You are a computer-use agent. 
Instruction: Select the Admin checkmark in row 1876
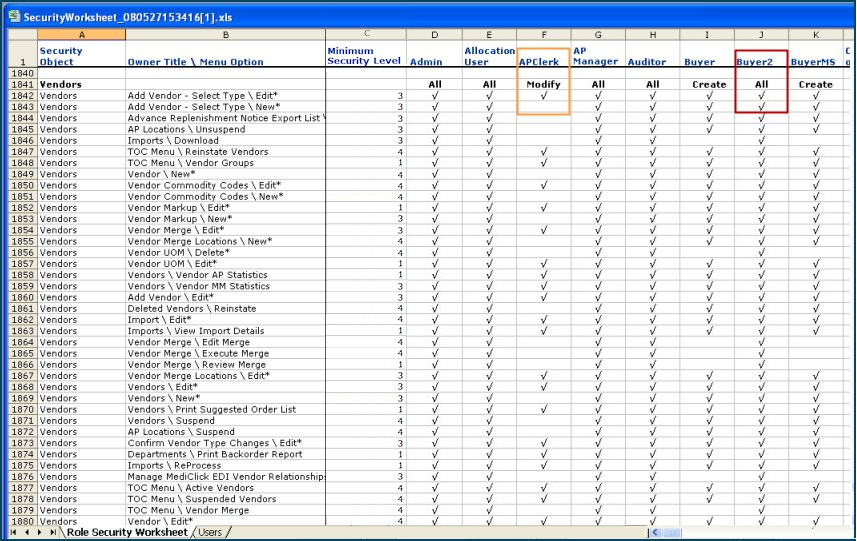coord(434,477)
